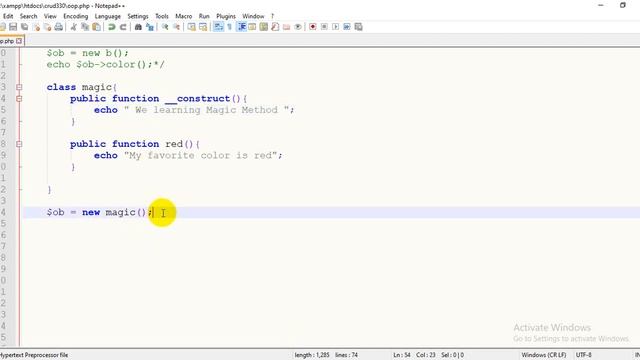Toggle the Indent guide toolbar icon
The width and height of the screenshot is (640, 360).
click(241, 27)
